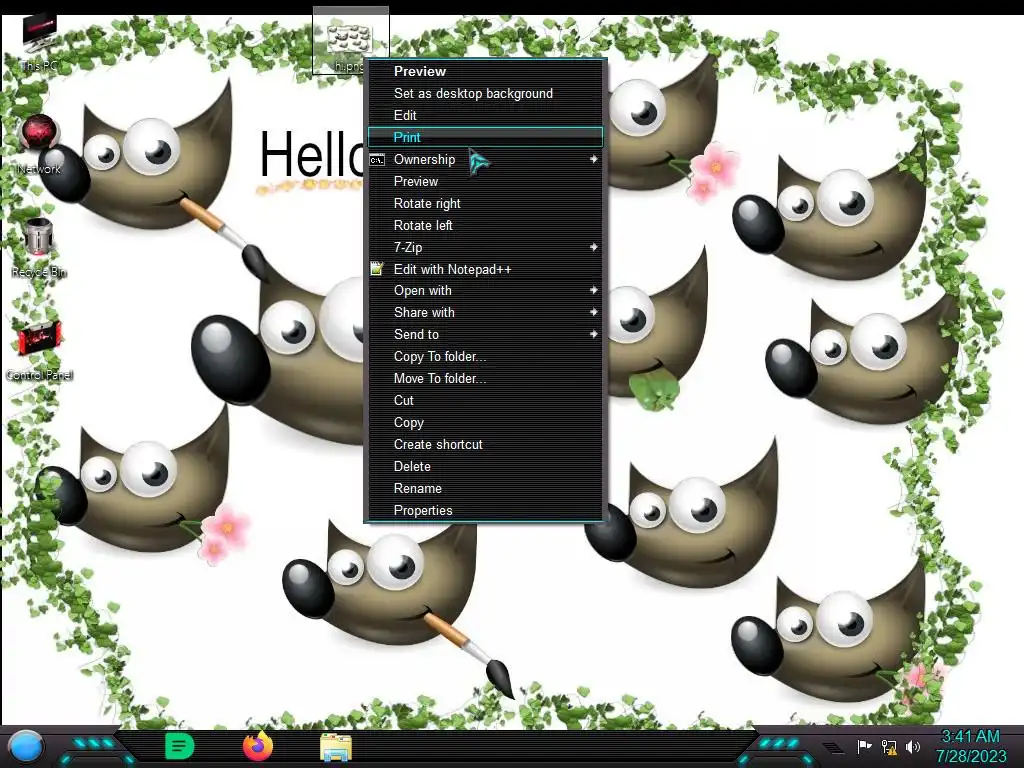Click the Start orb button

click(26, 746)
